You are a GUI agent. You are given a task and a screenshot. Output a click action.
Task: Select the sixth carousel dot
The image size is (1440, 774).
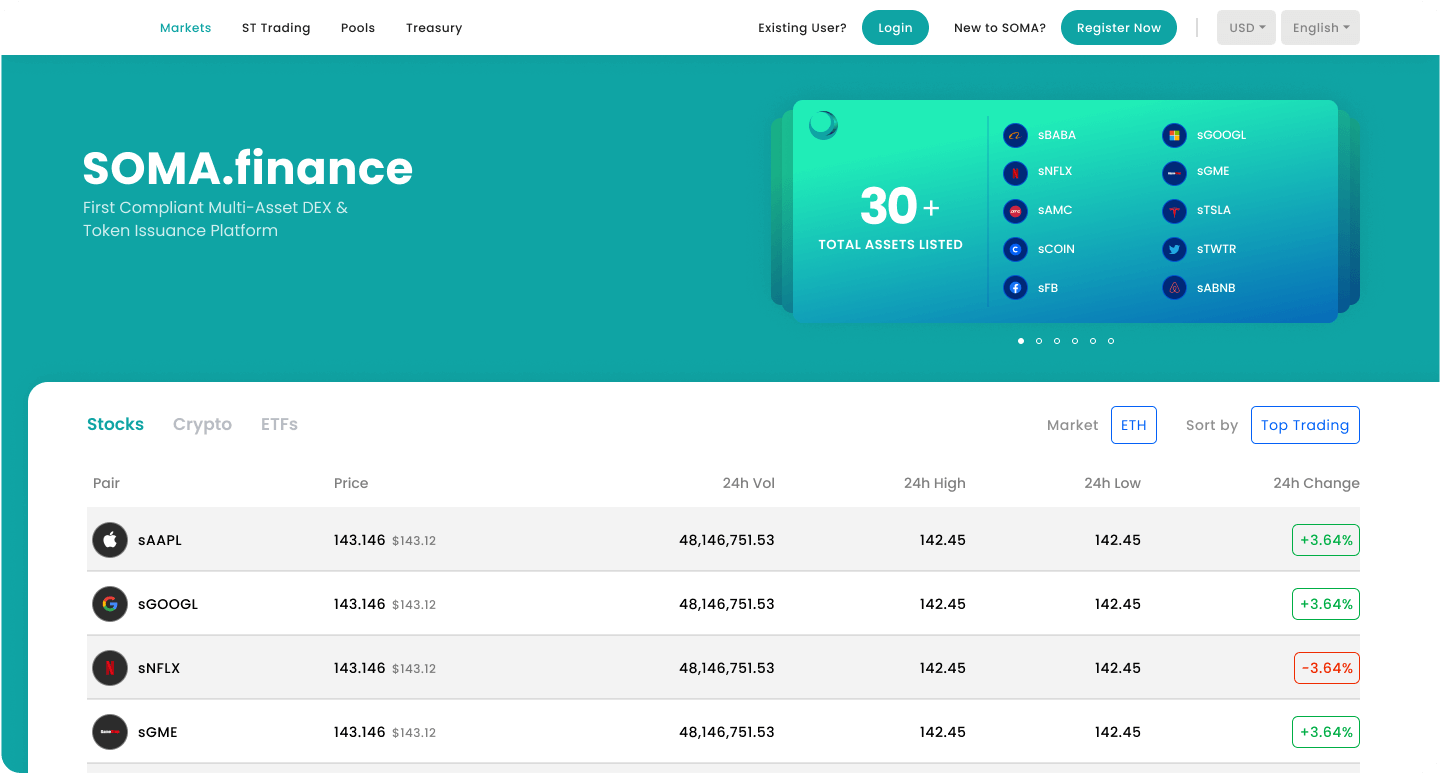(x=1111, y=341)
